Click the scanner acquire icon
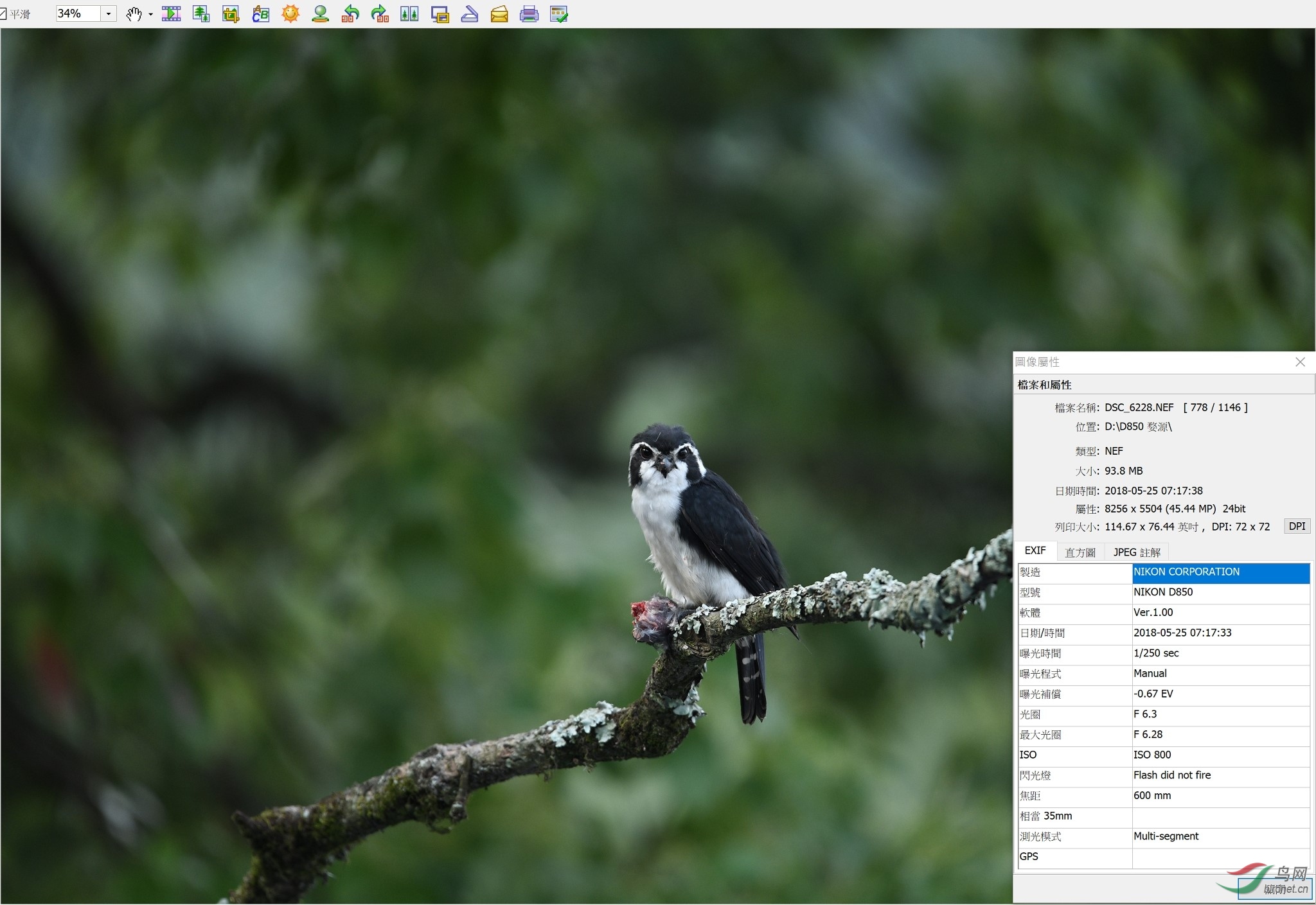The width and height of the screenshot is (1316, 905). pyautogui.click(x=470, y=13)
